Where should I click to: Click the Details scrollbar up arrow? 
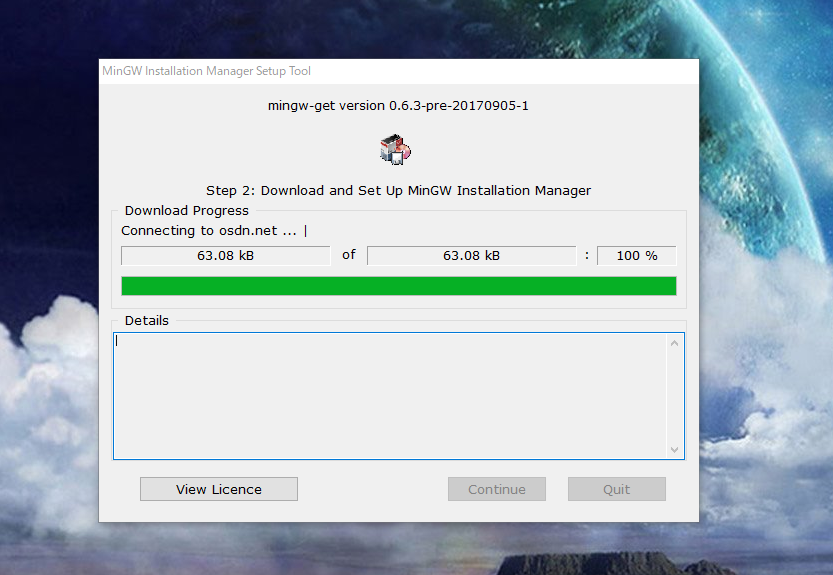pos(674,343)
